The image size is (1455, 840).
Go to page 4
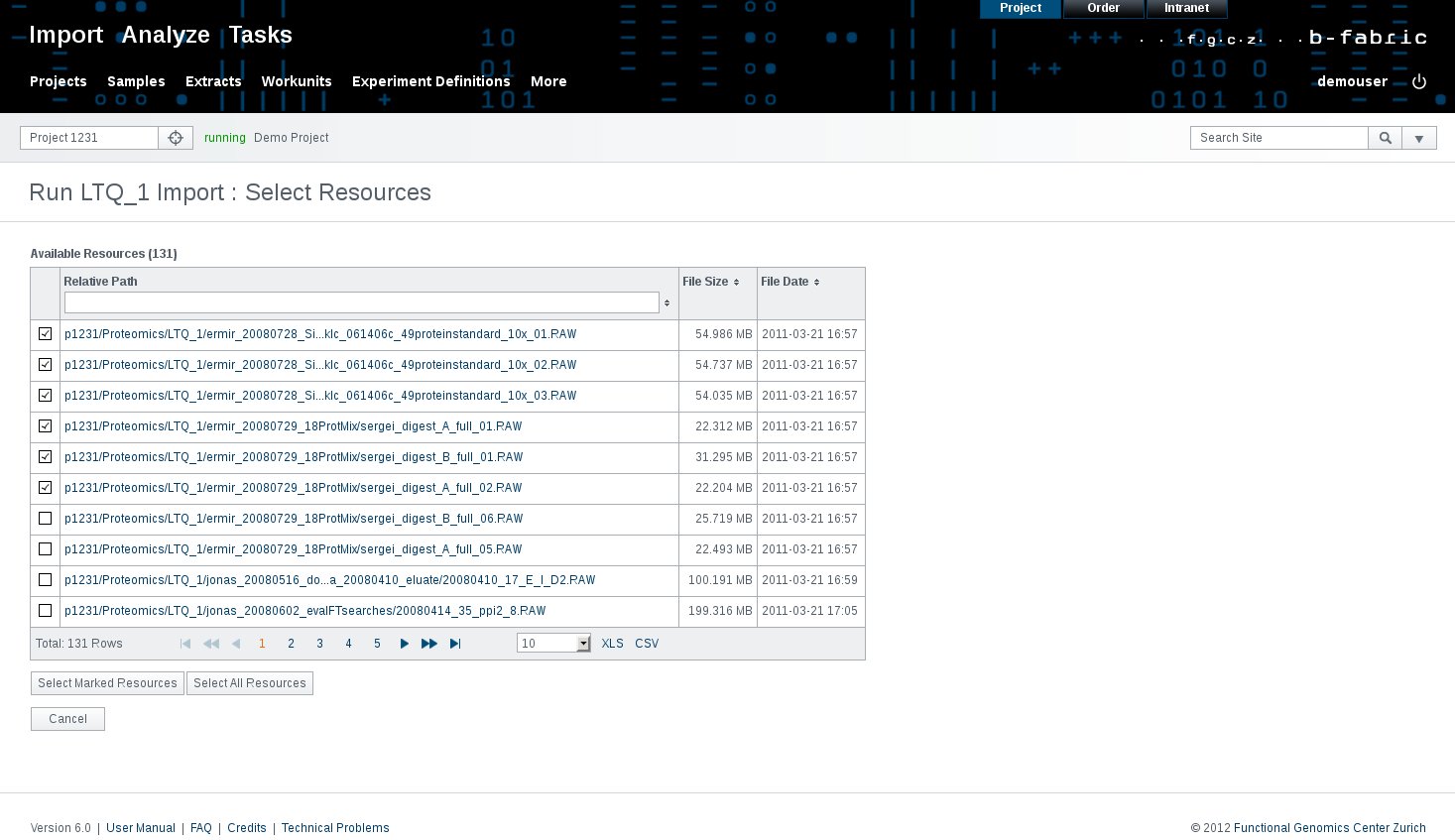[348, 644]
